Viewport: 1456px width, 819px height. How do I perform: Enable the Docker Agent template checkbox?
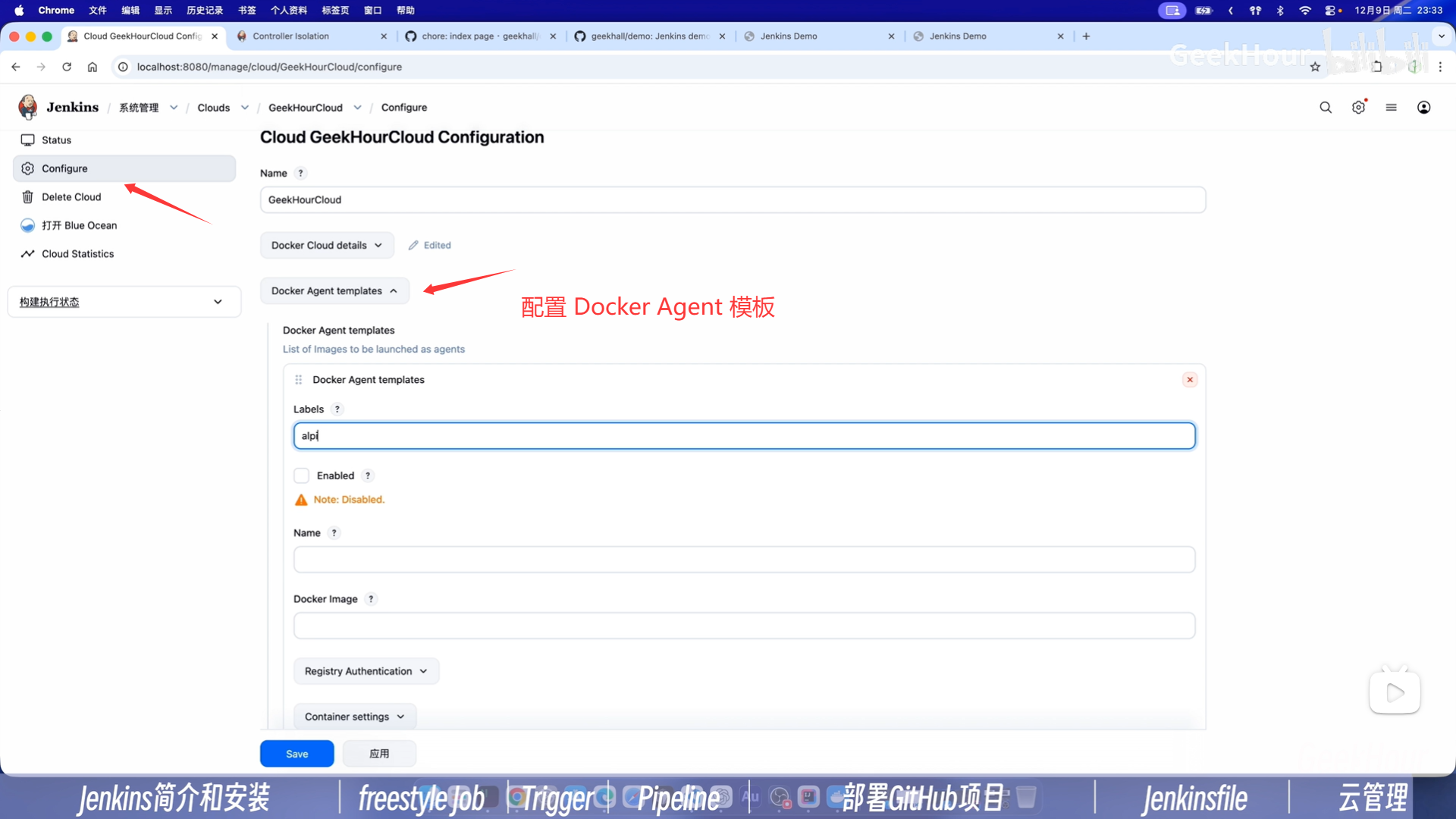pyautogui.click(x=301, y=475)
